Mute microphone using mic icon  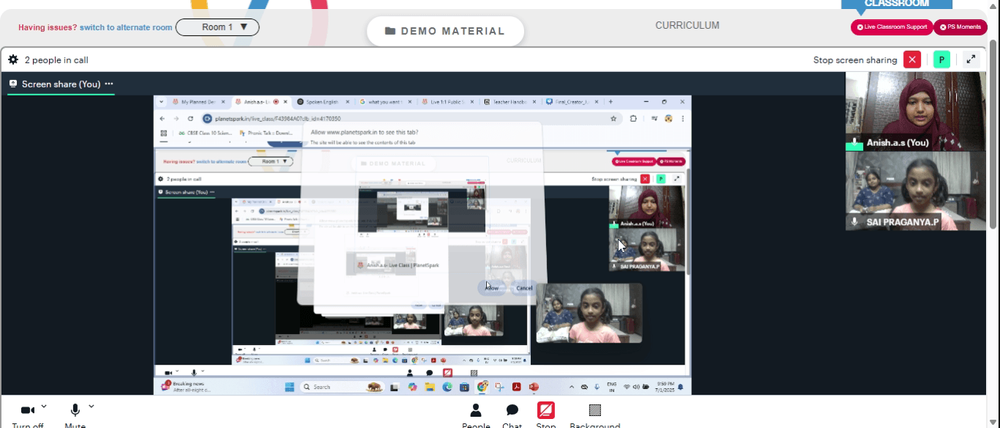(75, 410)
